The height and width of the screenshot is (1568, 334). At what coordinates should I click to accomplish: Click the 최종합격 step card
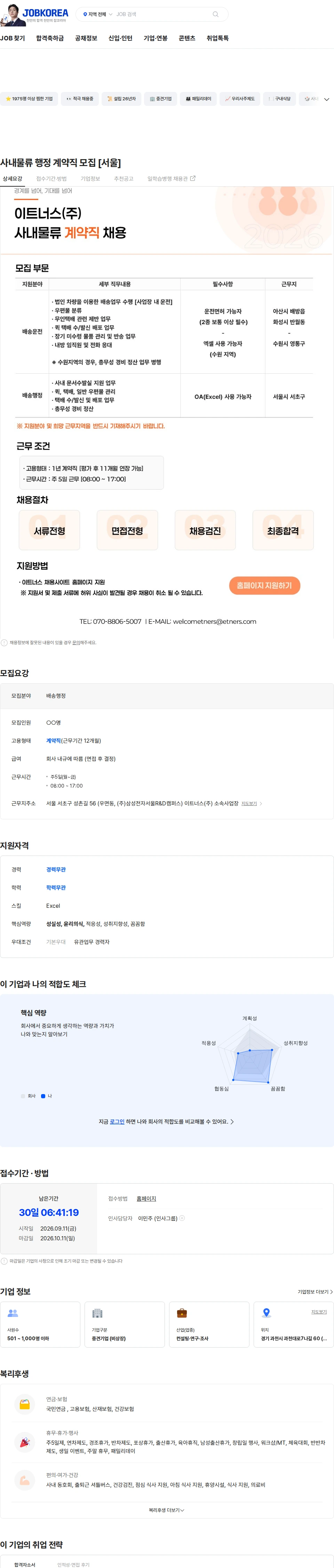pos(283,530)
